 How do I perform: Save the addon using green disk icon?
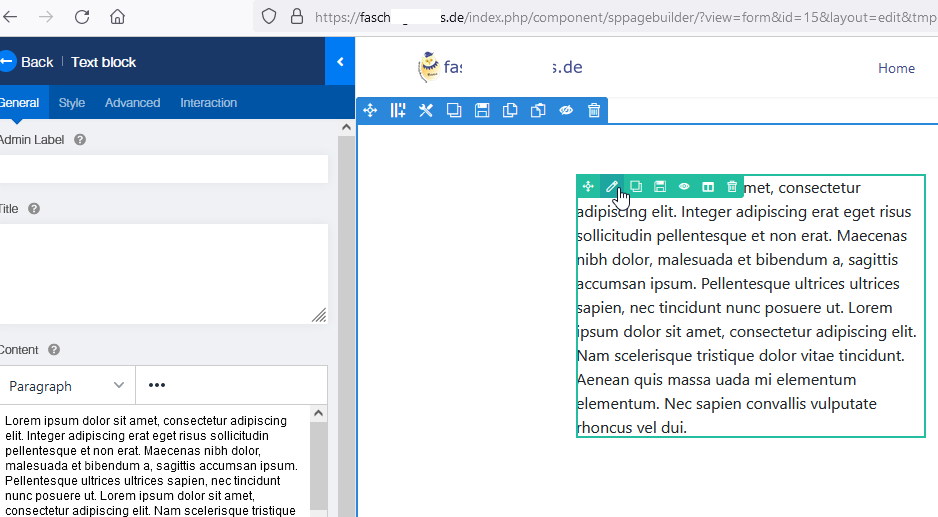tap(660, 187)
